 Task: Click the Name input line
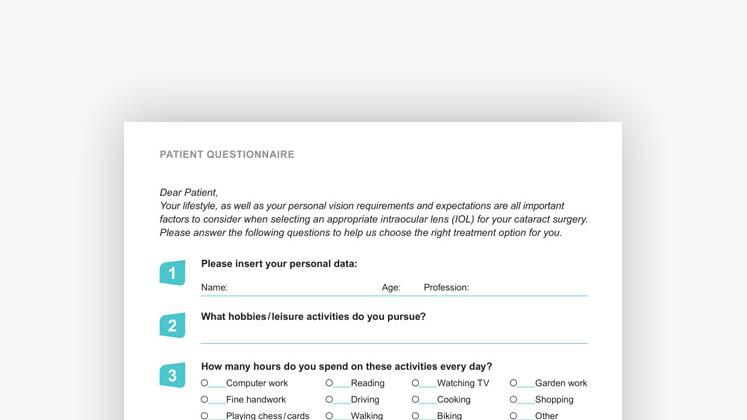pos(304,288)
